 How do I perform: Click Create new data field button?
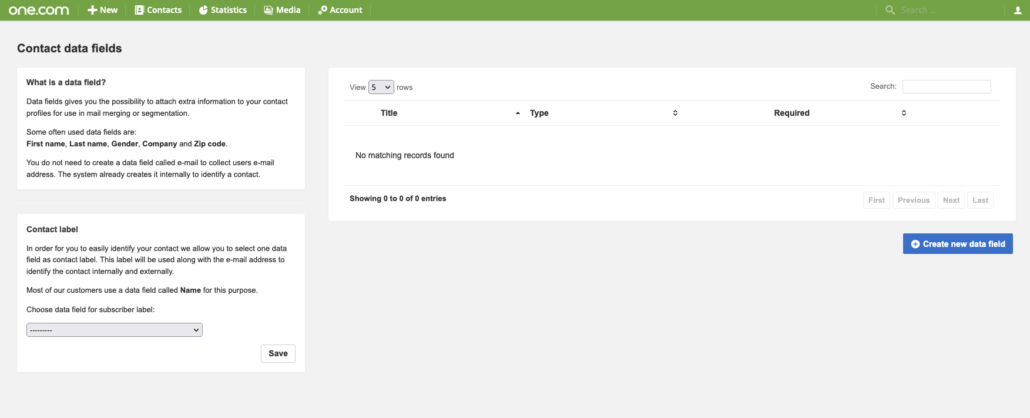click(x=958, y=244)
